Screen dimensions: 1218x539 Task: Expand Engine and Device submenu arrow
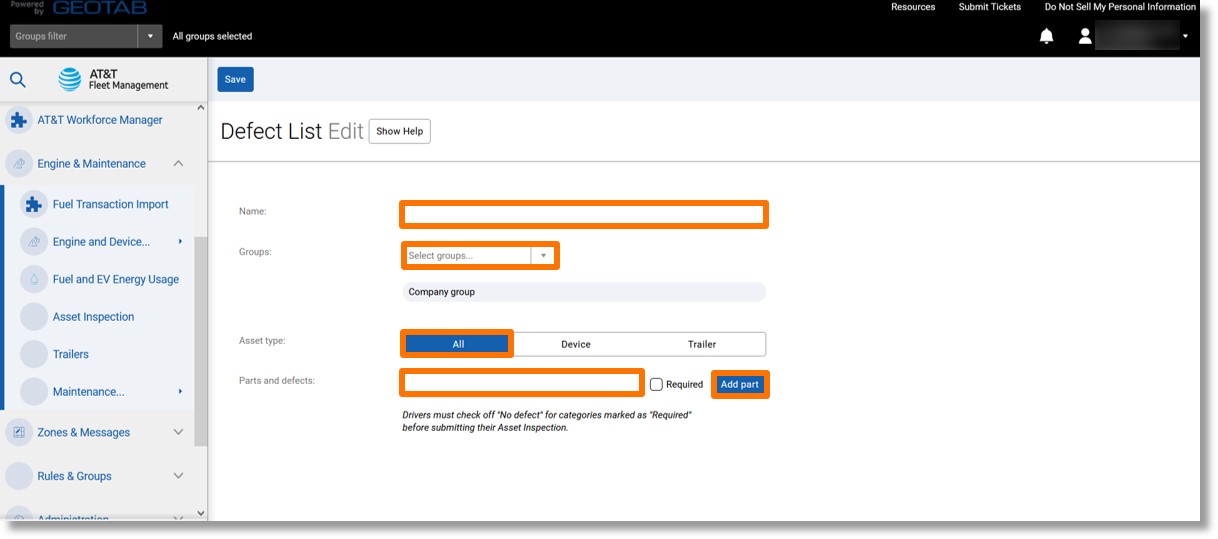pos(180,242)
